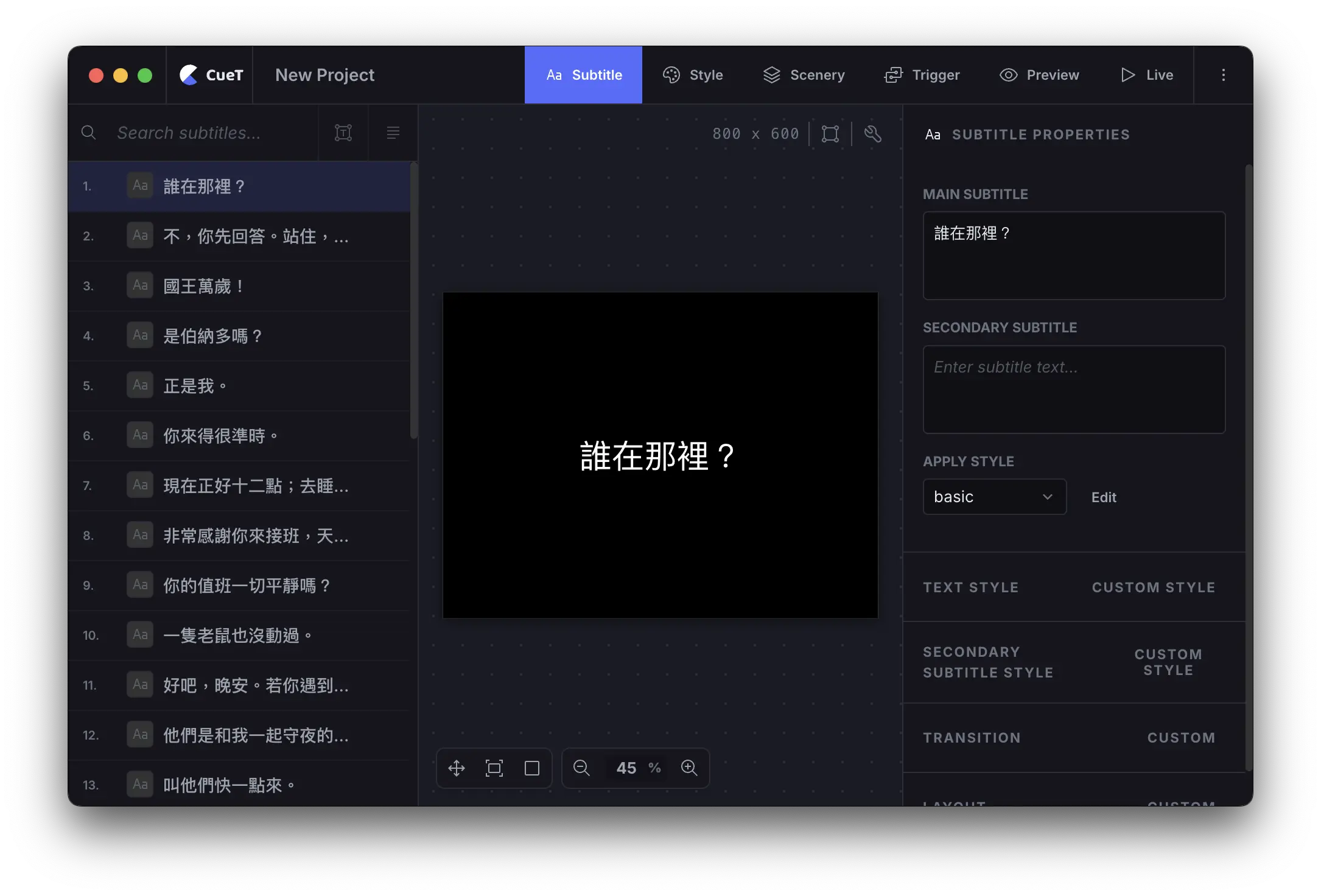The image size is (1321, 896).
Task: Select subtitle row 13 叫他們快一點來。
Action: pos(239,784)
